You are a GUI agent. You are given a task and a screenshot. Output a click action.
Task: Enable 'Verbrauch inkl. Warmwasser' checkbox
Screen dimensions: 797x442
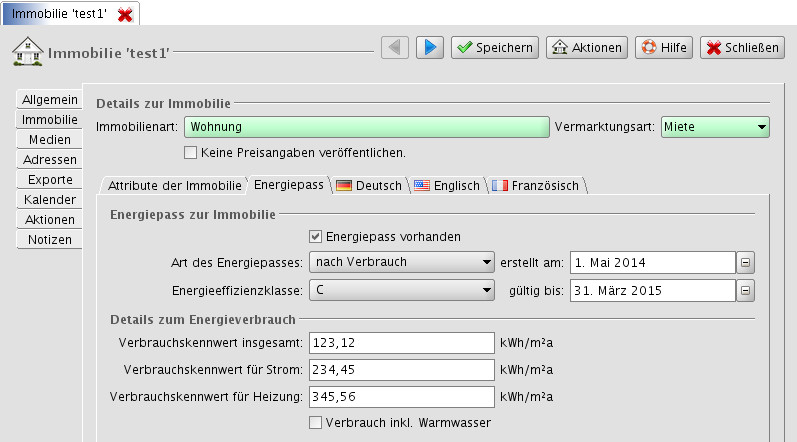(317, 423)
